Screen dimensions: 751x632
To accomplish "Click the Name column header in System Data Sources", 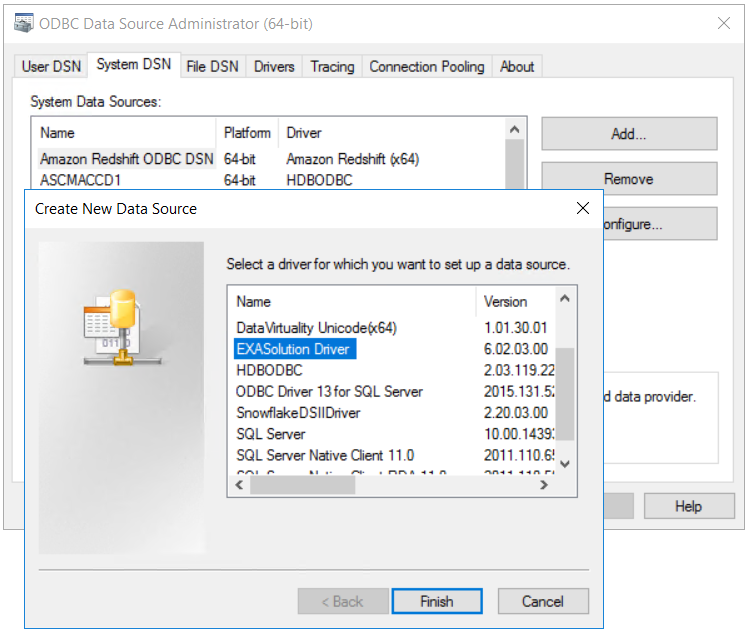I will [125, 133].
